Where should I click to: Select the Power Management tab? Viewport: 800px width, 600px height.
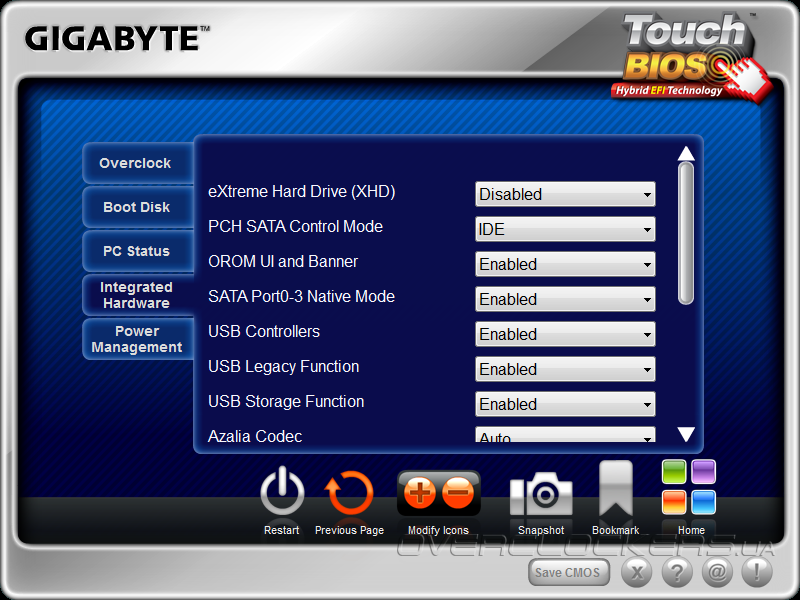pyautogui.click(x=138, y=339)
